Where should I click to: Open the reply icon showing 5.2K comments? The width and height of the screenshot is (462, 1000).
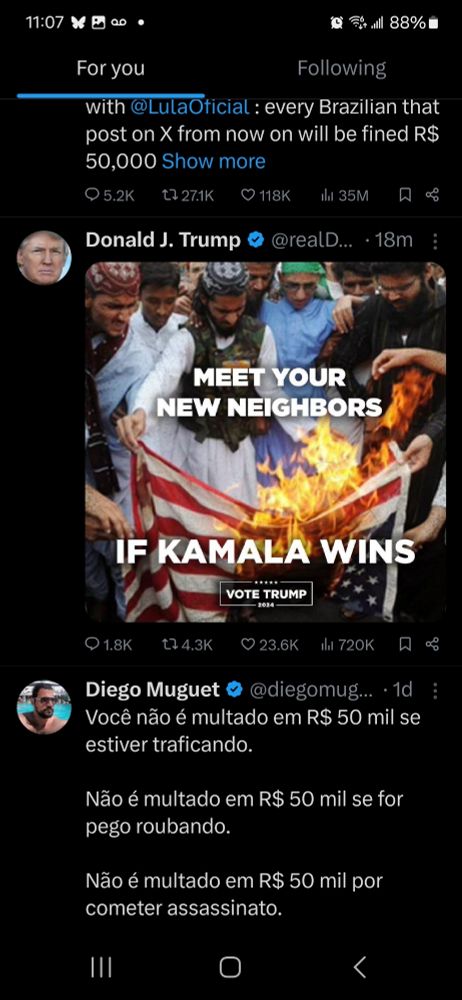coord(110,195)
